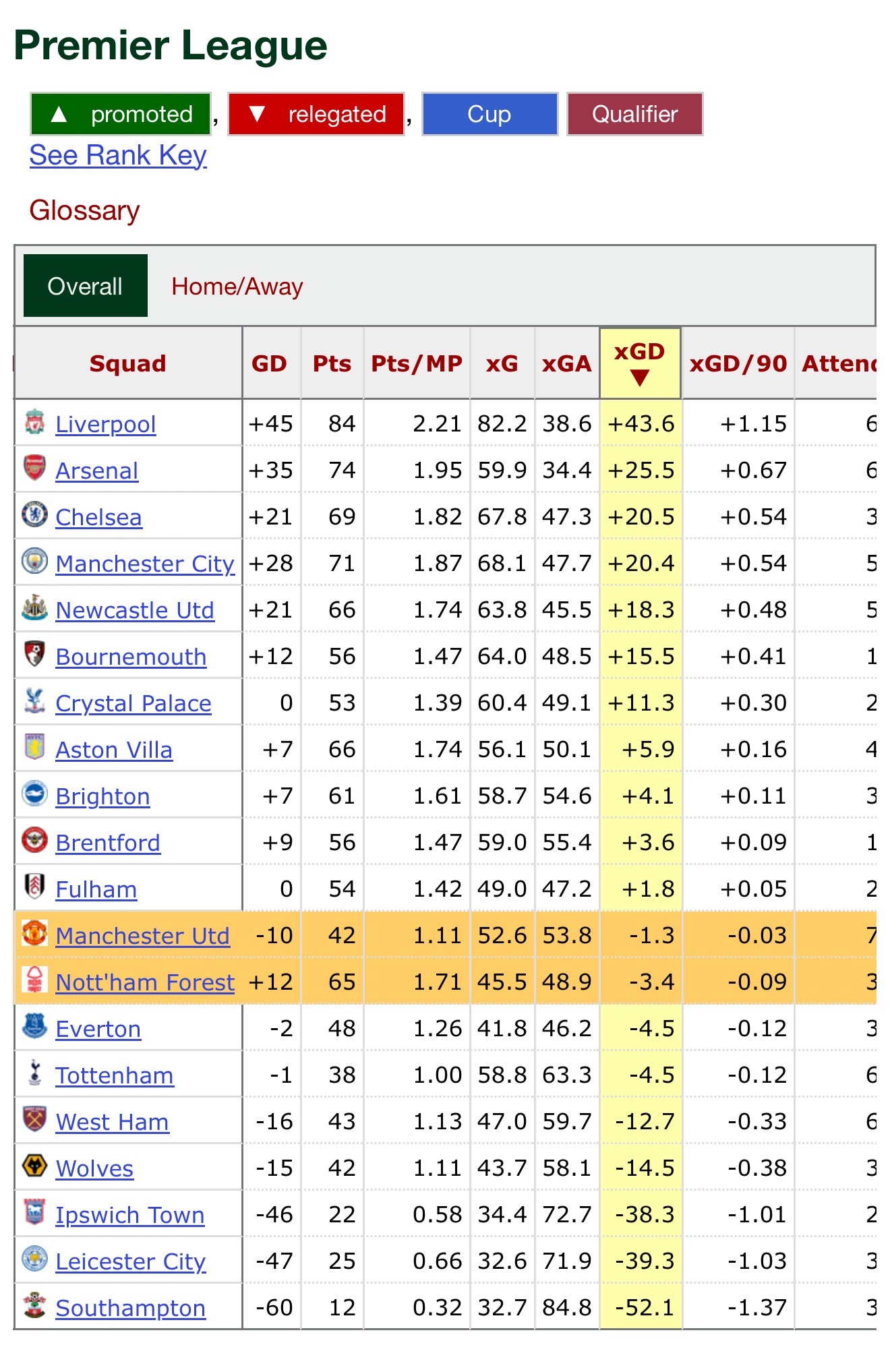Screen dimensions: 890x1372
Task: Open the Manchester City squad link
Action: (145, 564)
